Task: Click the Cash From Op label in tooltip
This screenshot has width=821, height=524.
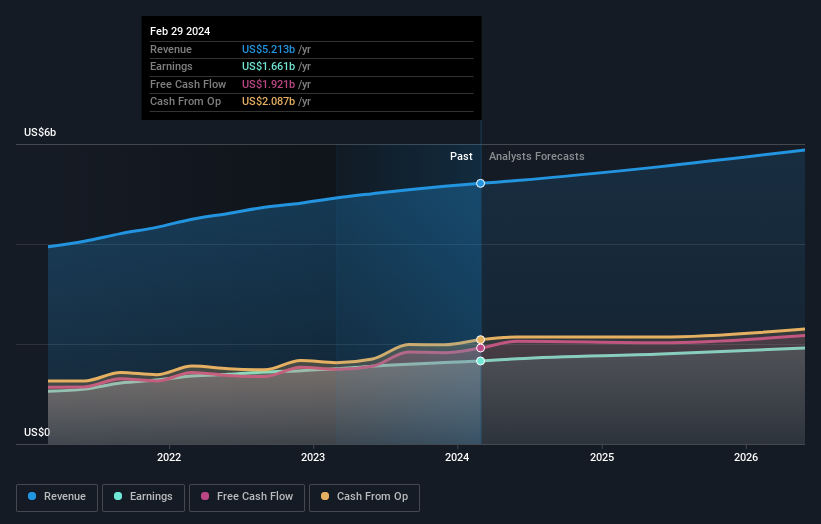Action: click(x=185, y=102)
